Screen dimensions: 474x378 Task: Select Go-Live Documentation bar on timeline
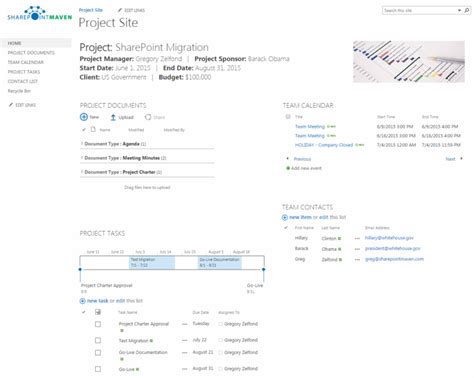220,263
